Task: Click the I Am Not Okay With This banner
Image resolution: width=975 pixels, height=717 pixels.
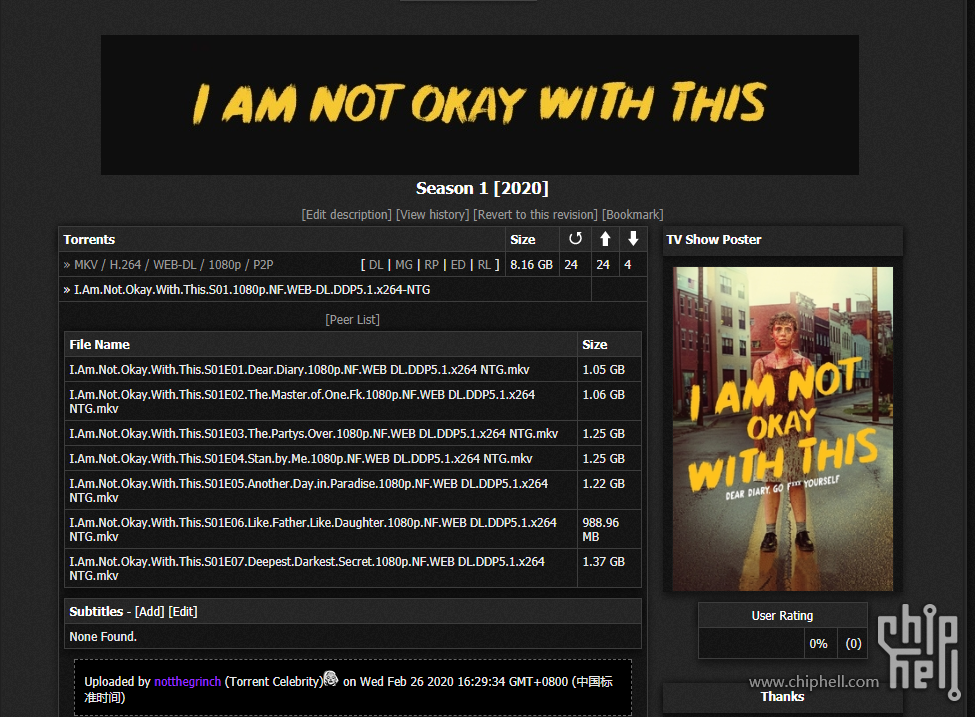Action: pyautogui.click(x=480, y=104)
